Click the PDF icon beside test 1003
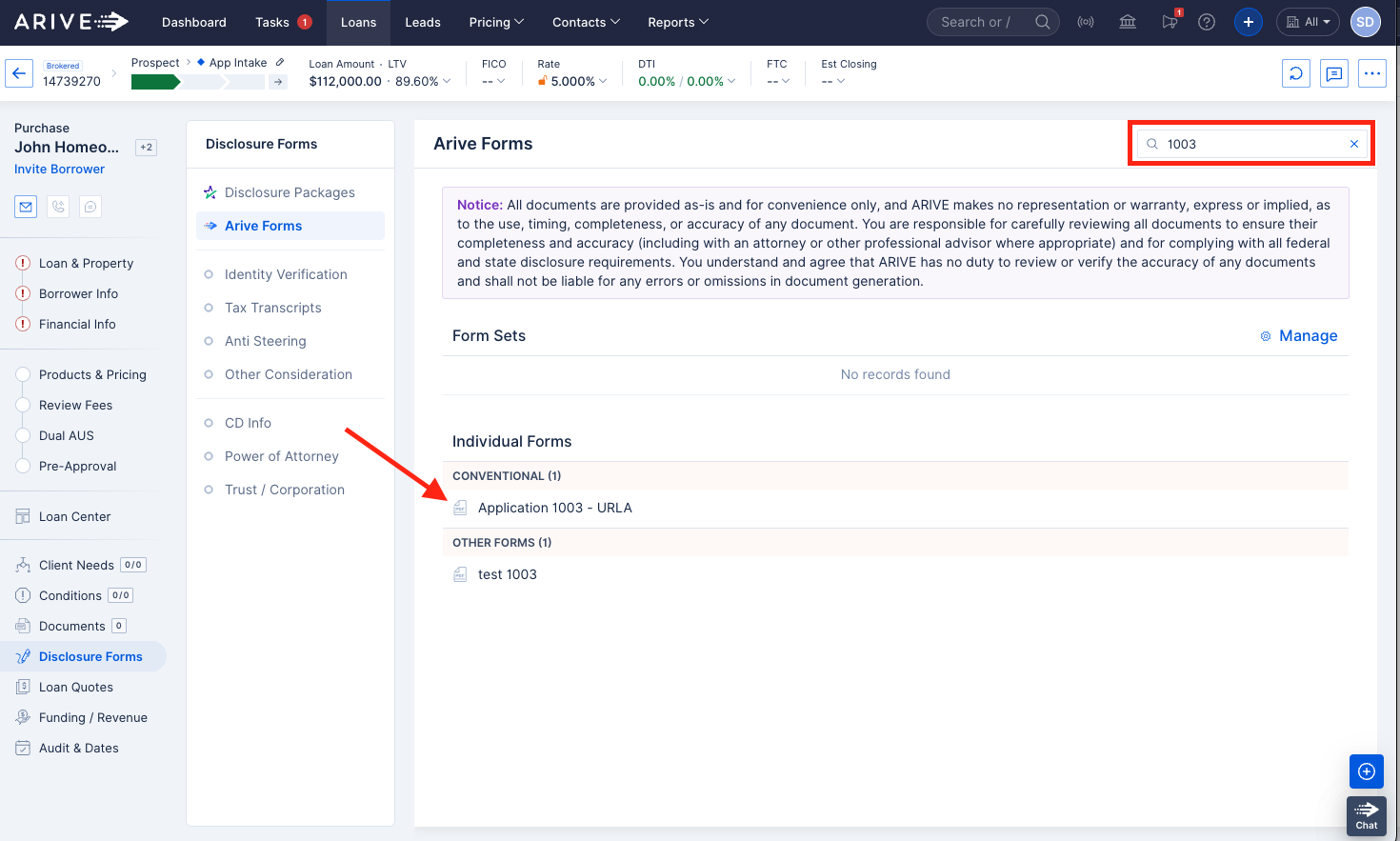Image resolution: width=1400 pixels, height=841 pixels. tap(460, 574)
